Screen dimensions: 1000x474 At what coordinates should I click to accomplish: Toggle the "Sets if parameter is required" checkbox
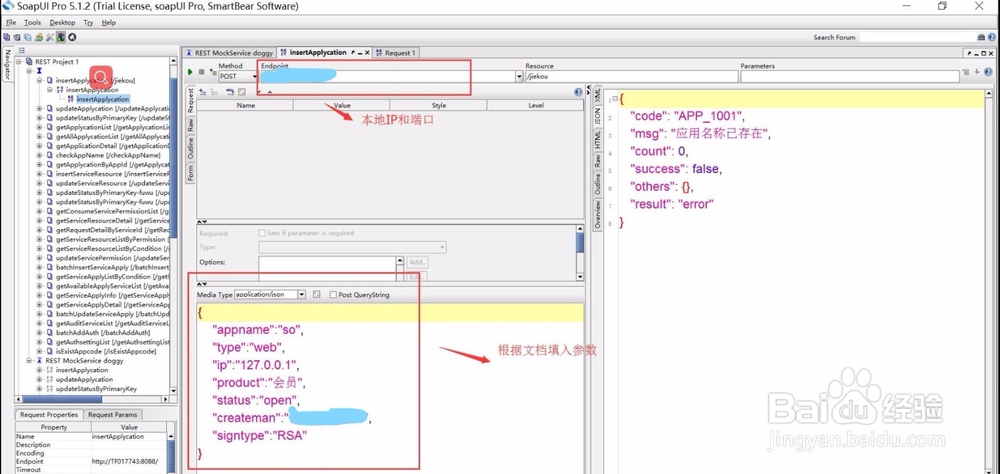click(261, 233)
